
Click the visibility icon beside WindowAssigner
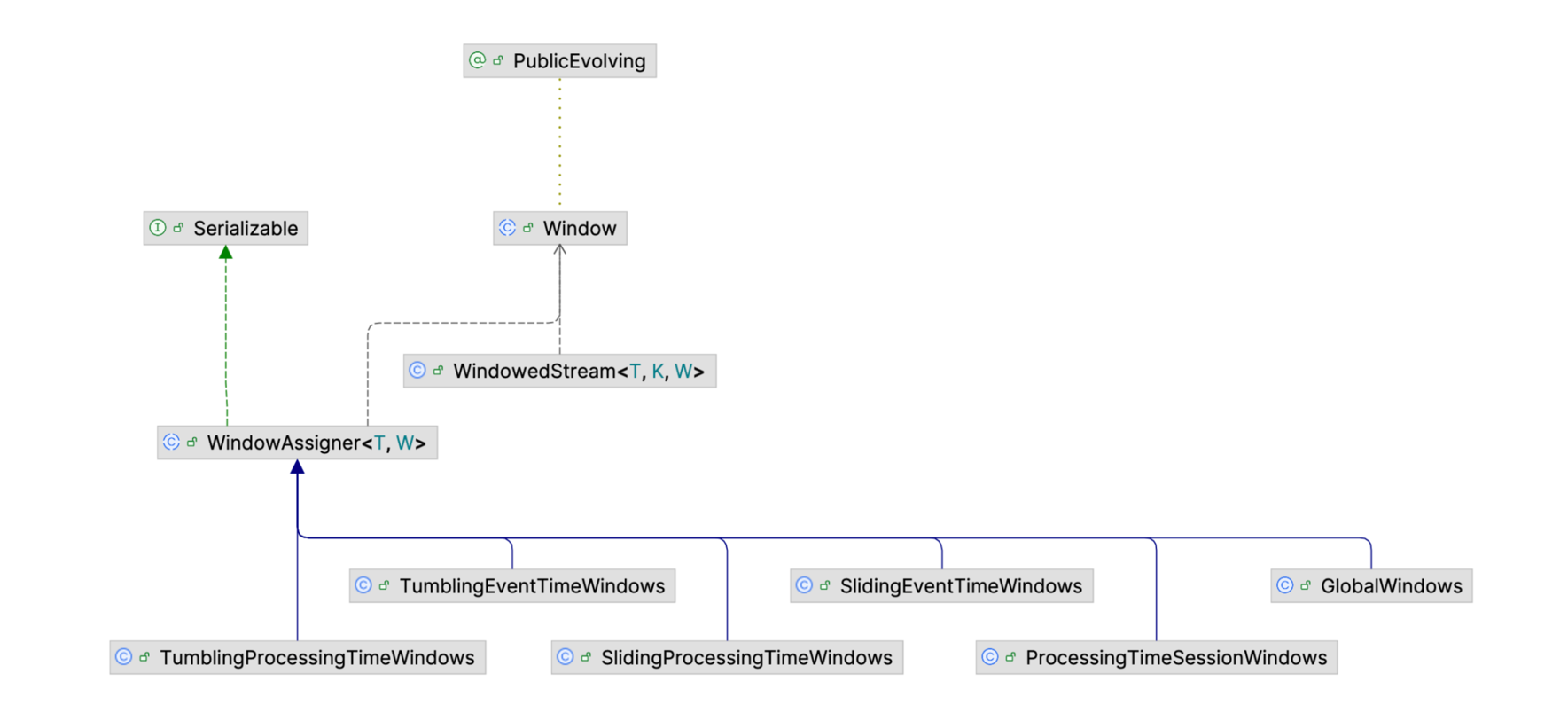(x=191, y=442)
